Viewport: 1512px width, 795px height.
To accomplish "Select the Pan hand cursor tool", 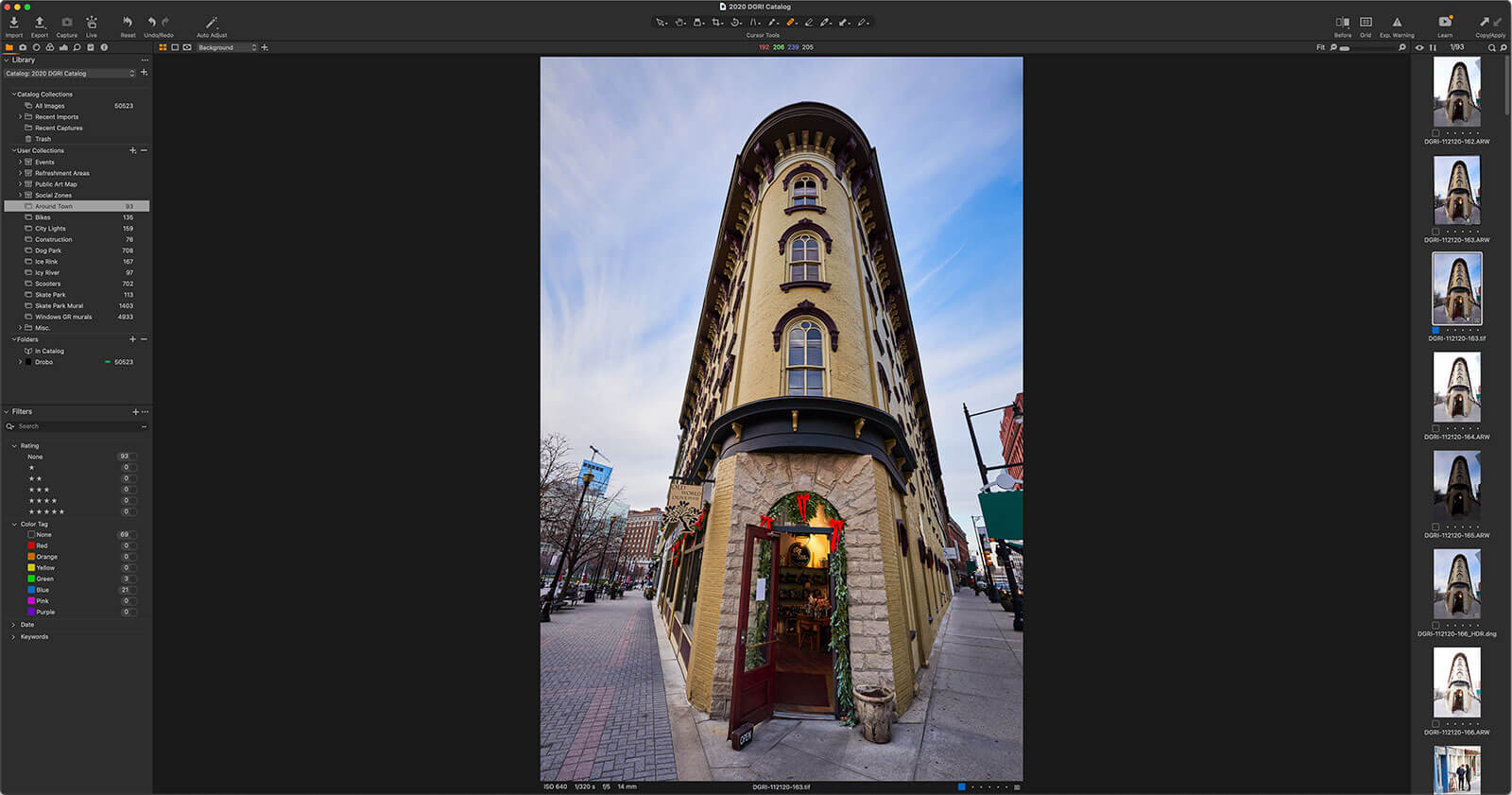I will 679,22.
